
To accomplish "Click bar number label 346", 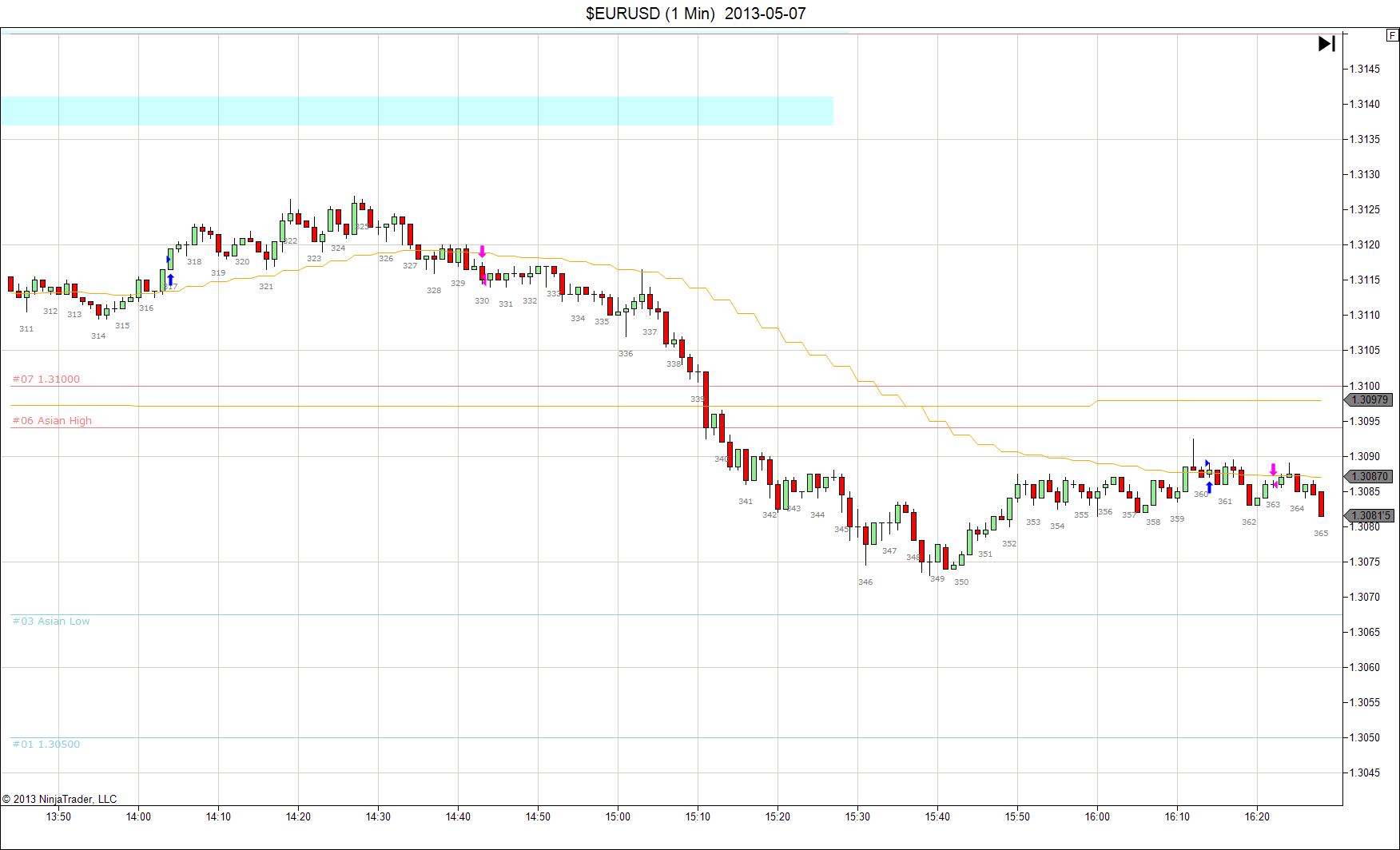I will click(865, 582).
